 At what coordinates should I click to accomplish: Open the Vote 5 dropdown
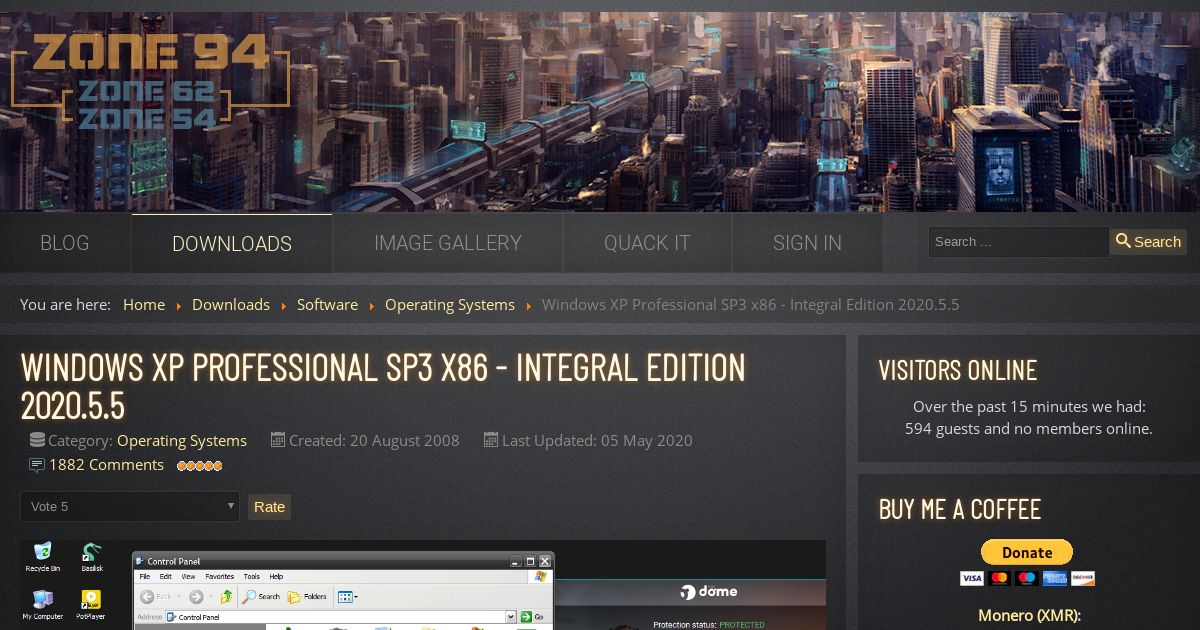[x=130, y=506]
